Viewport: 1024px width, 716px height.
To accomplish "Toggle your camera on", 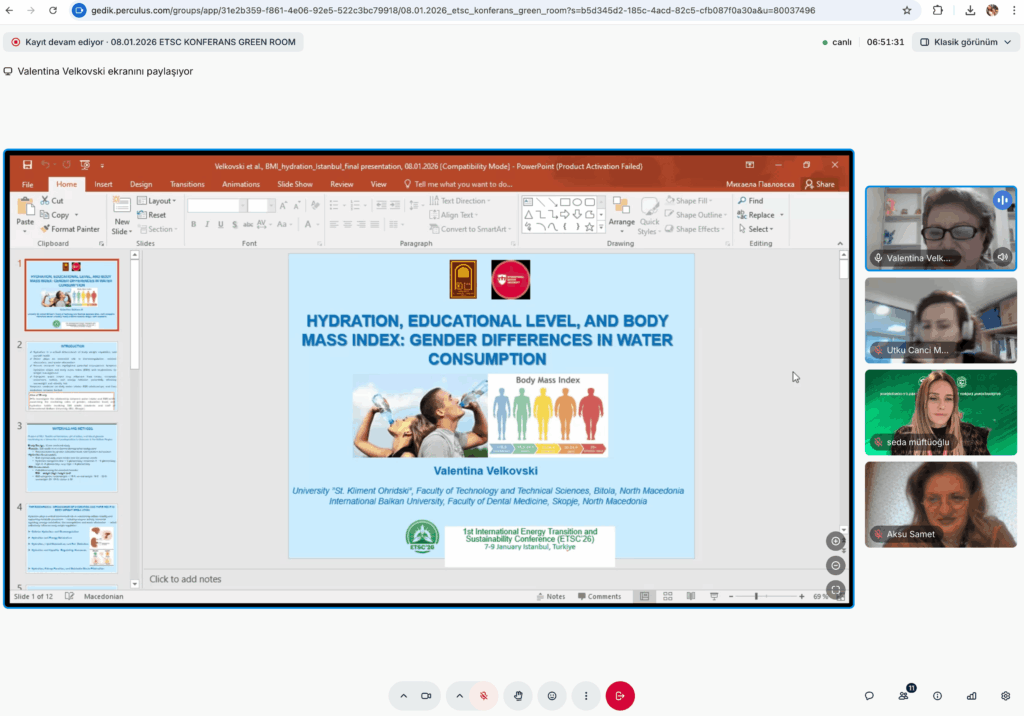I will [x=426, y=695].
